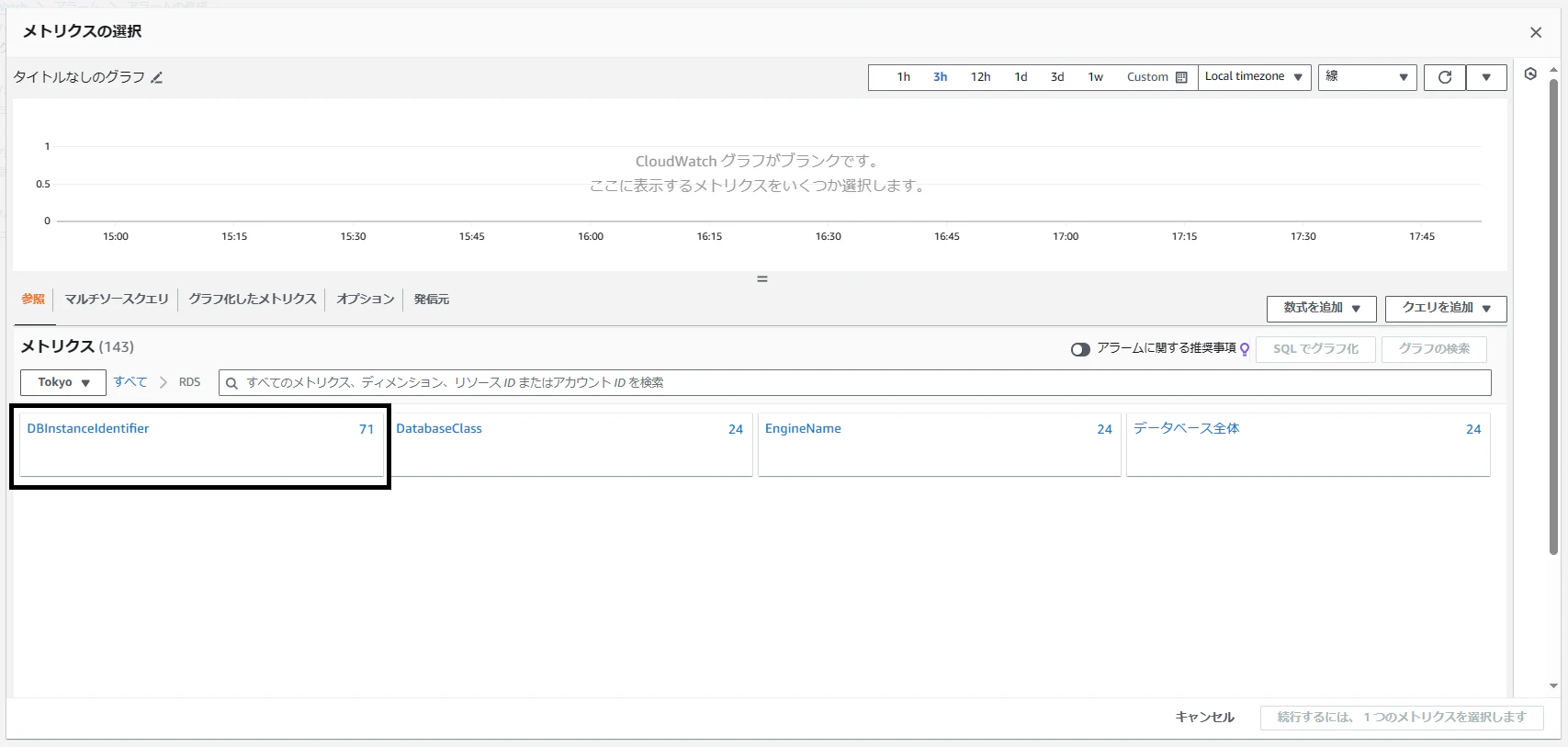This screenshot has height=747, width=1568.
Task: Open the graph type 線 dropdown
Action: coord(1368,77)
